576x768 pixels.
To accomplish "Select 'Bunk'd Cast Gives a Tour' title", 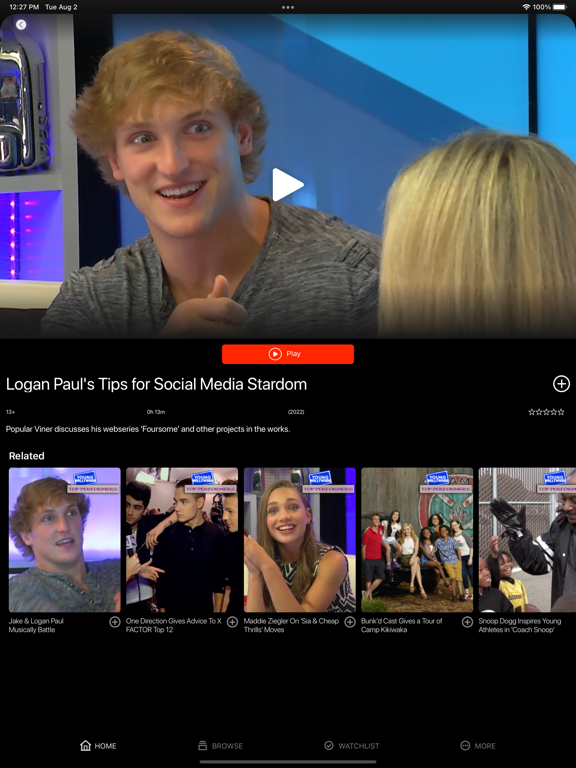I will coord(402,625).
